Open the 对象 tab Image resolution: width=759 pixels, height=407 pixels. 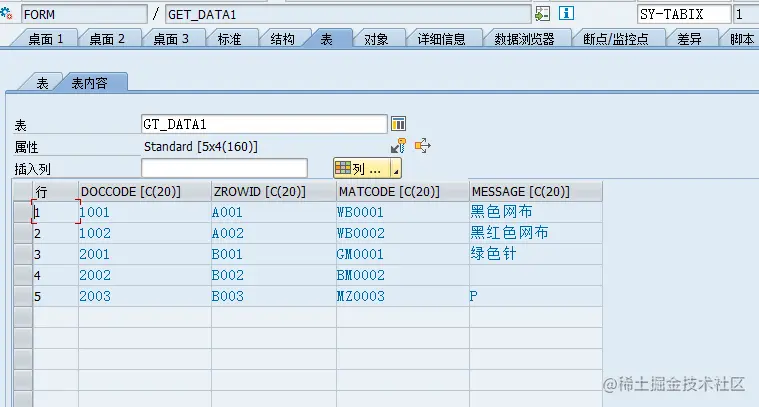point(376,39)
